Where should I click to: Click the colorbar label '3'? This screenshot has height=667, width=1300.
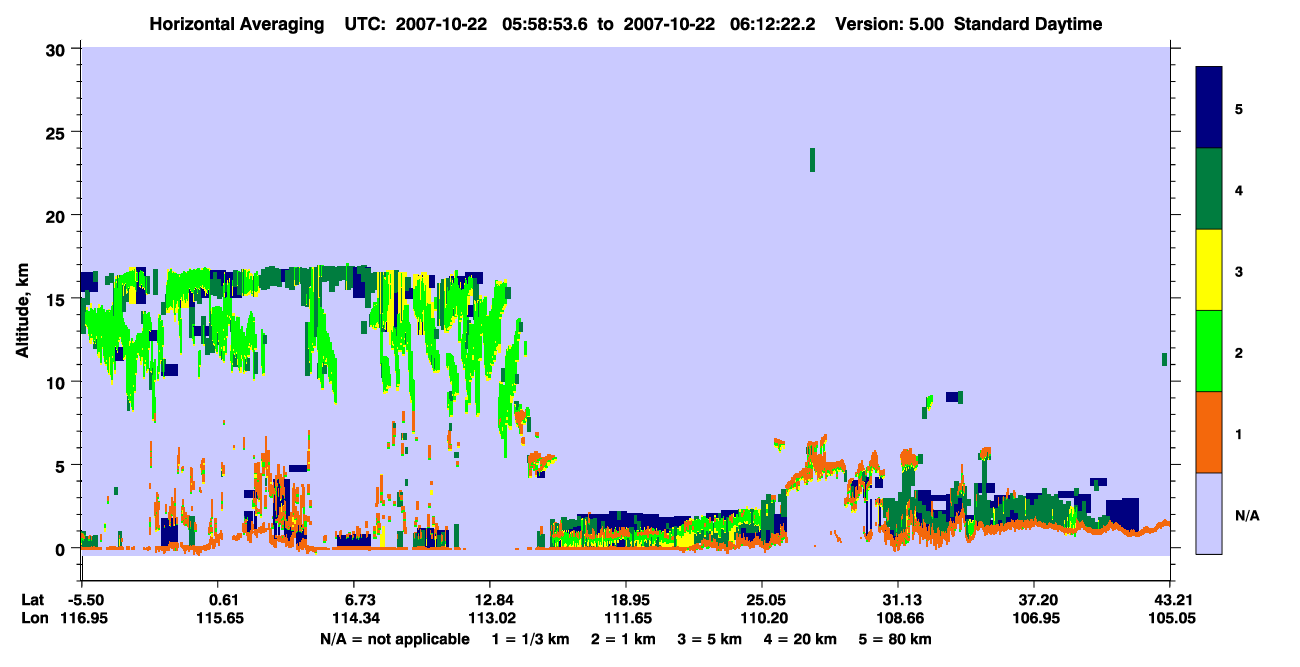coord(1239,271)
